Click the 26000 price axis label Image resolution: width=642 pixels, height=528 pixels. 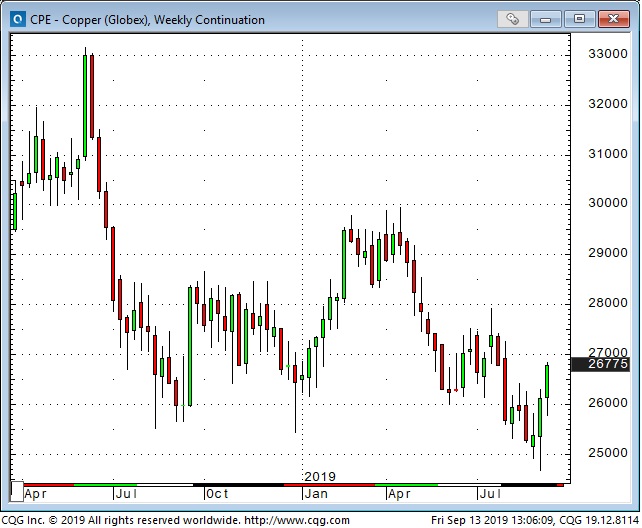(608, 403)
